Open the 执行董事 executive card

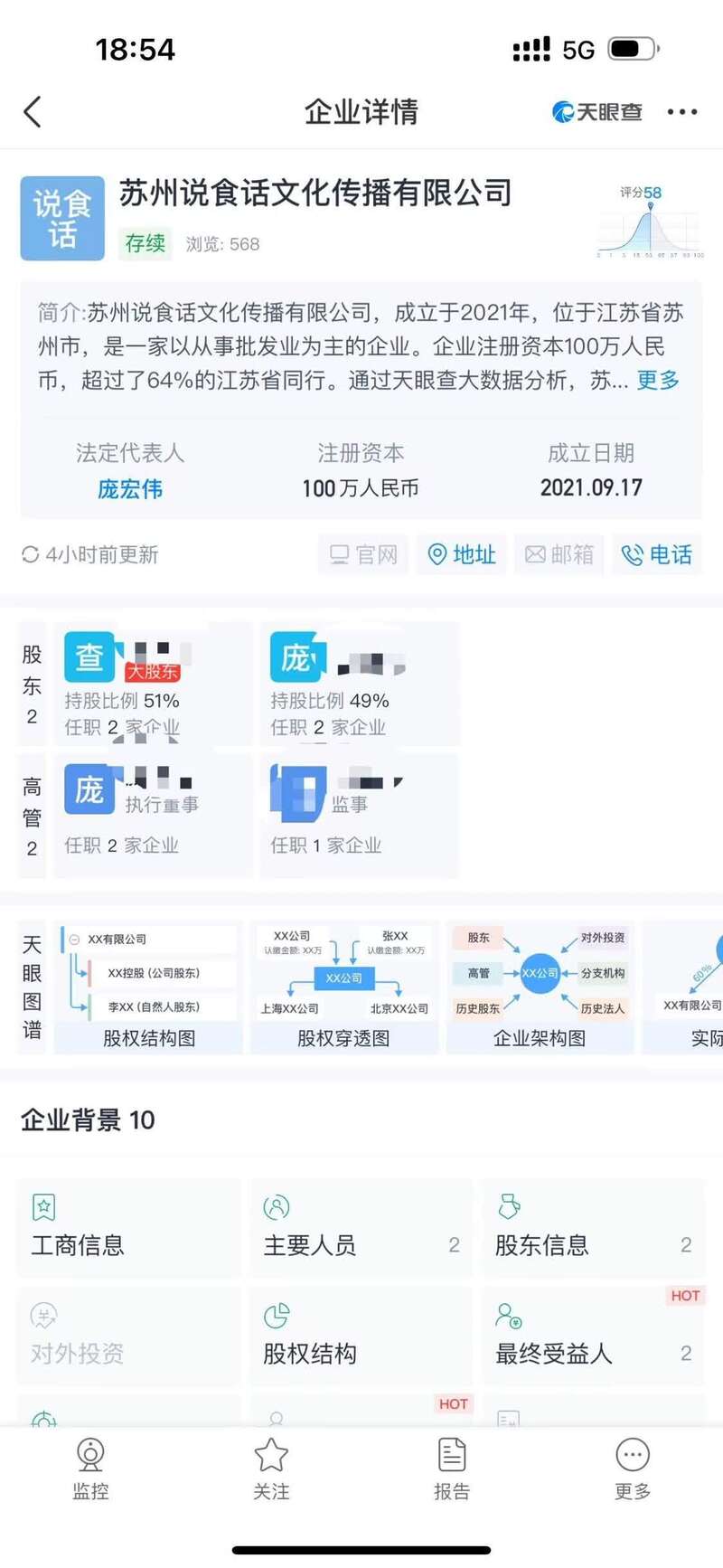(154, 816)
